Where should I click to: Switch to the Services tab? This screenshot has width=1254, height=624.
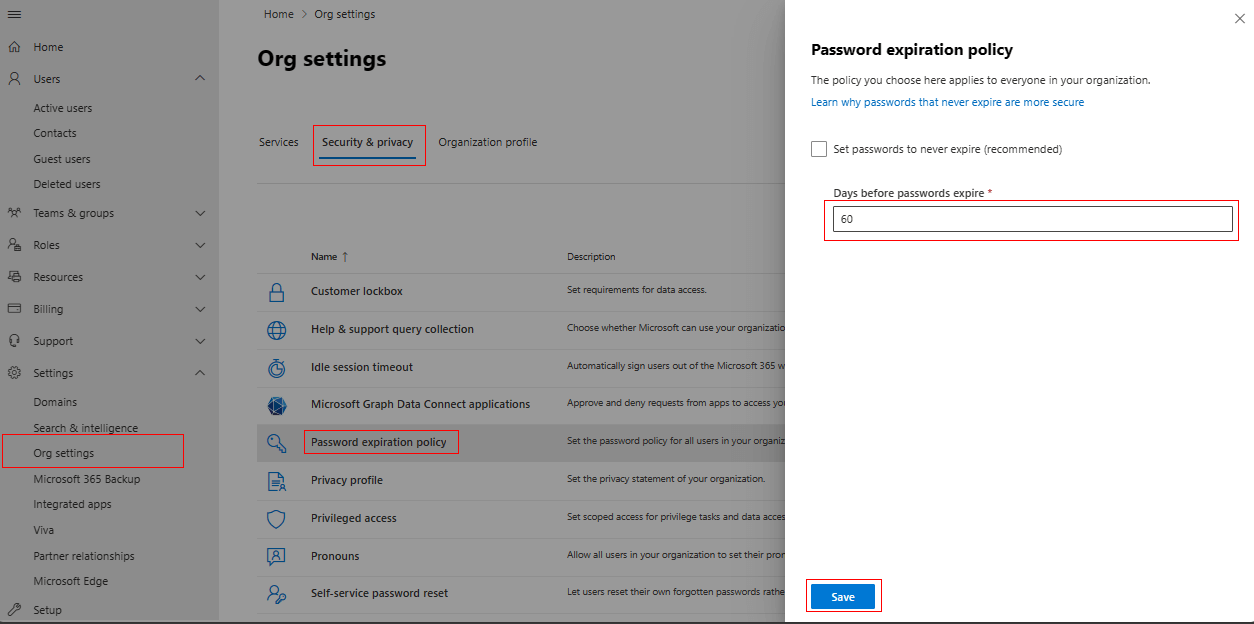[x=278, y=142]
